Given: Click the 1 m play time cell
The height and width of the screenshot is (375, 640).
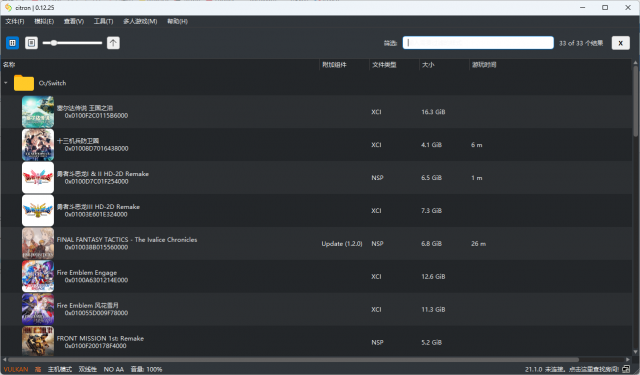Looking at the screenshot, I should (x=476, y=178).
